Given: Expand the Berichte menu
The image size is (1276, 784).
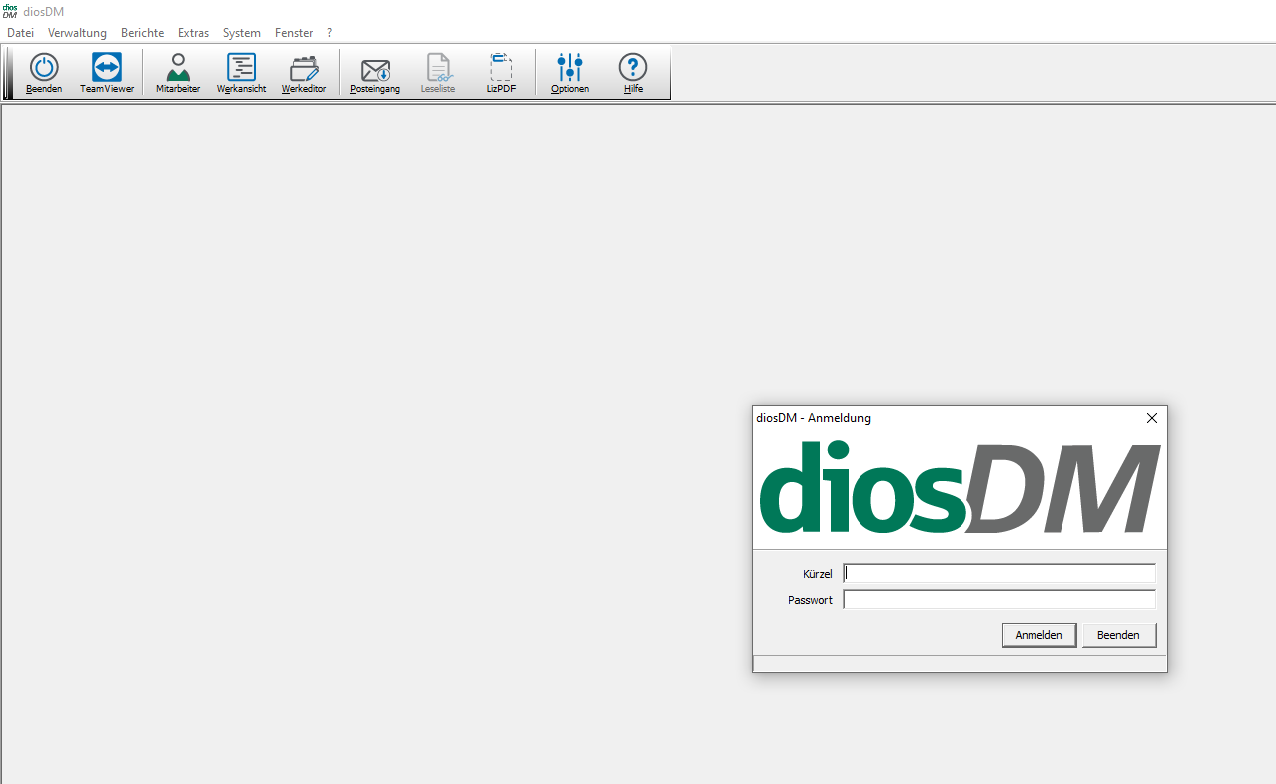Looking at the screenshot, I should [x=142, y=33].
